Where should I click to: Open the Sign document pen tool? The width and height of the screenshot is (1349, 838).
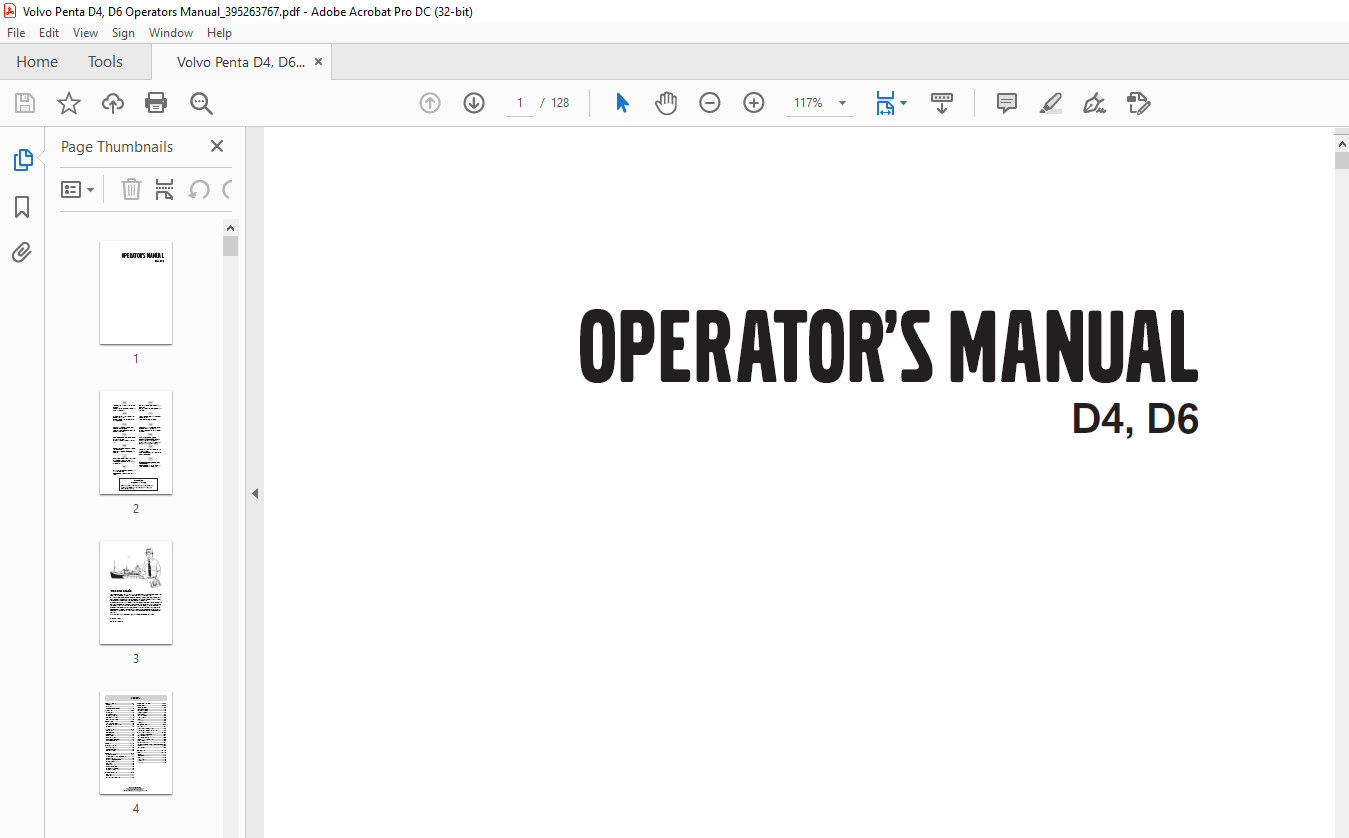click(x=1094, y=103)
